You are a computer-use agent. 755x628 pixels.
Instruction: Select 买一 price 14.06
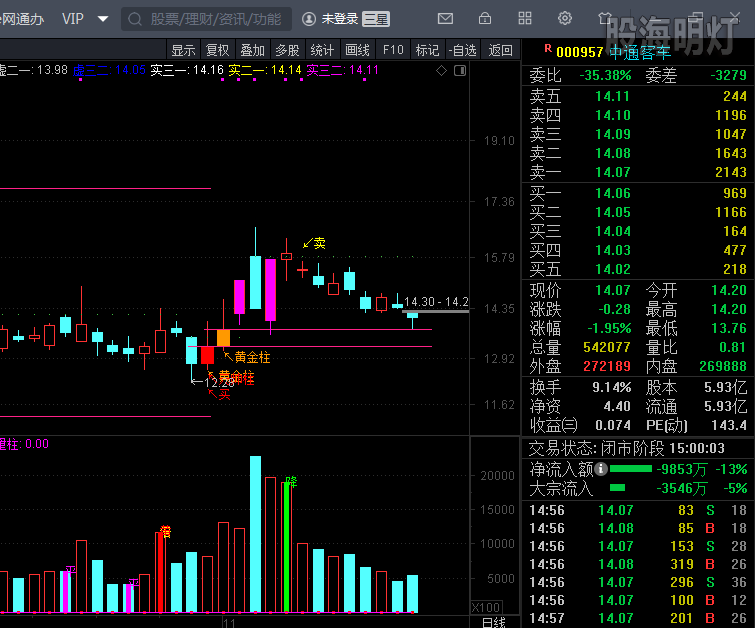coord(612,193)
